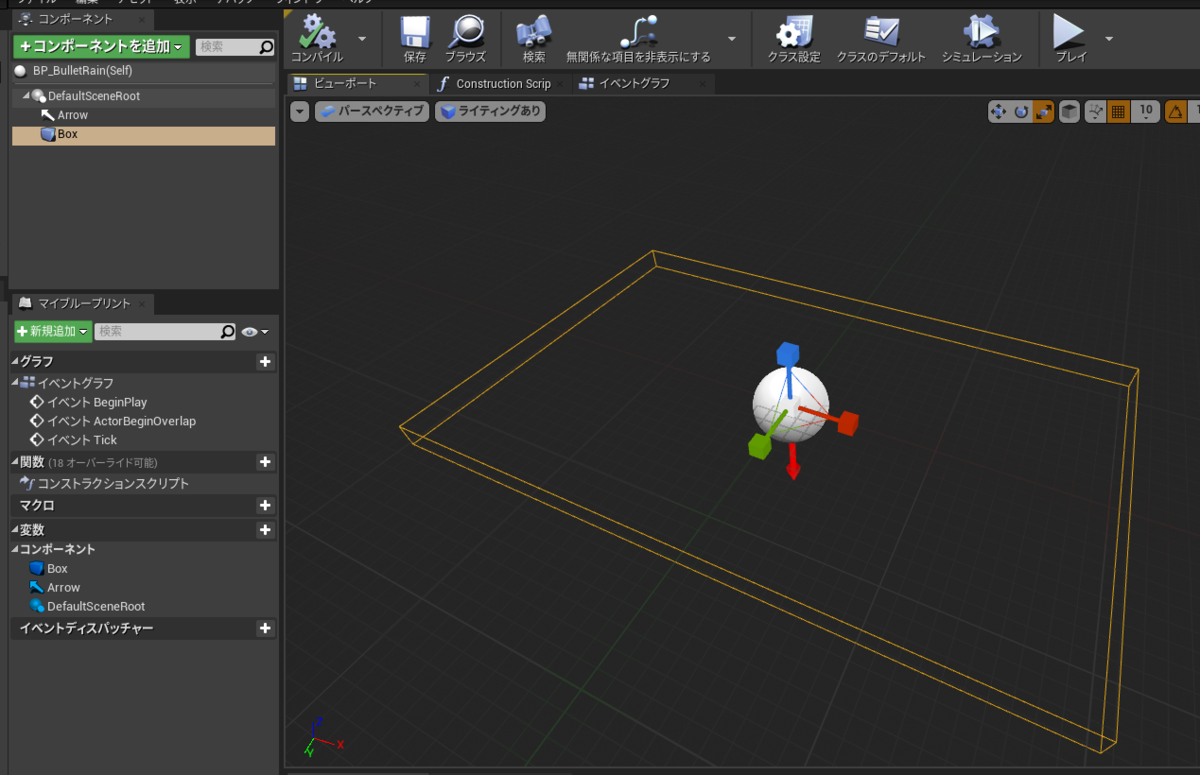This screenshot has height=775, width=1200.
Task: Open grid snap size 10 dropdown
Action: (1146, 112)
